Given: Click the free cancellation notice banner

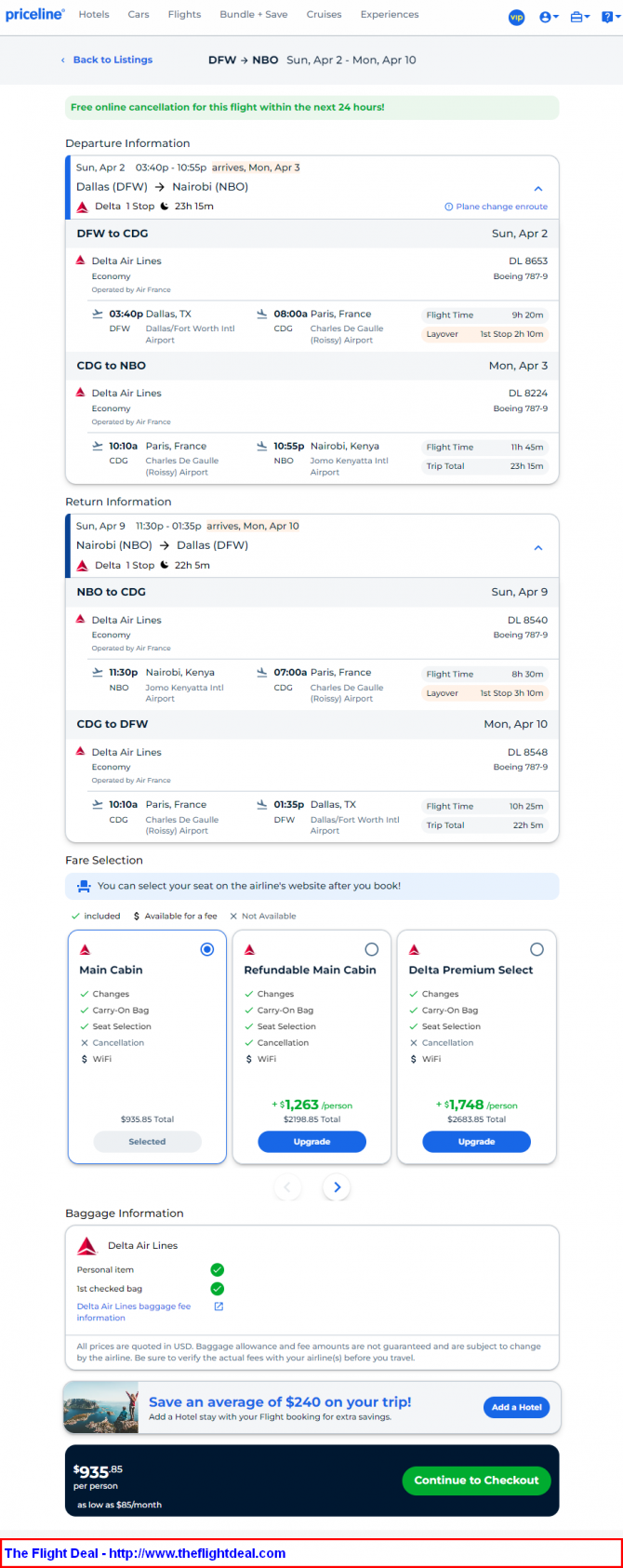Looking at the screenshot, I should [311, 107].
